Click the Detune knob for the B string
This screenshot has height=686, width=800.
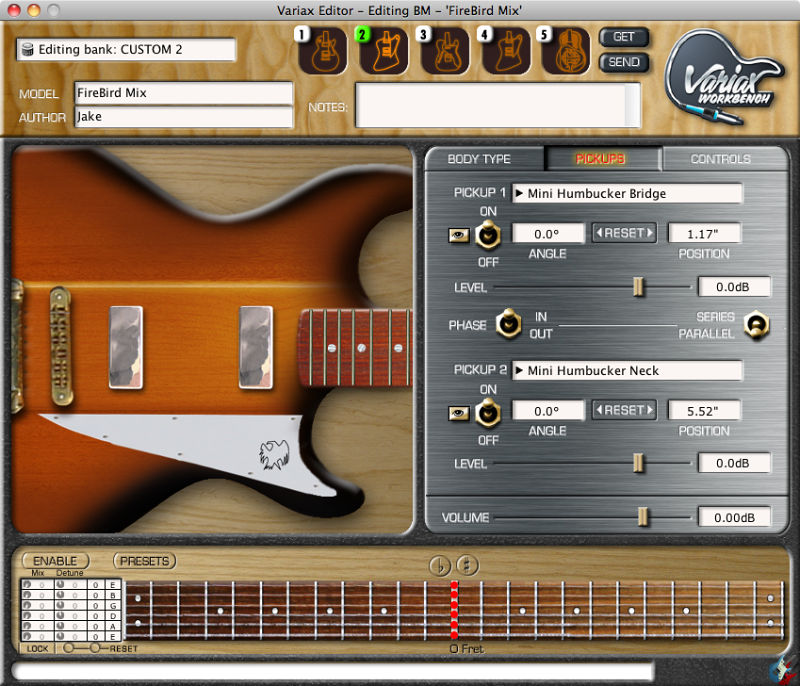(x=60, y=595)
